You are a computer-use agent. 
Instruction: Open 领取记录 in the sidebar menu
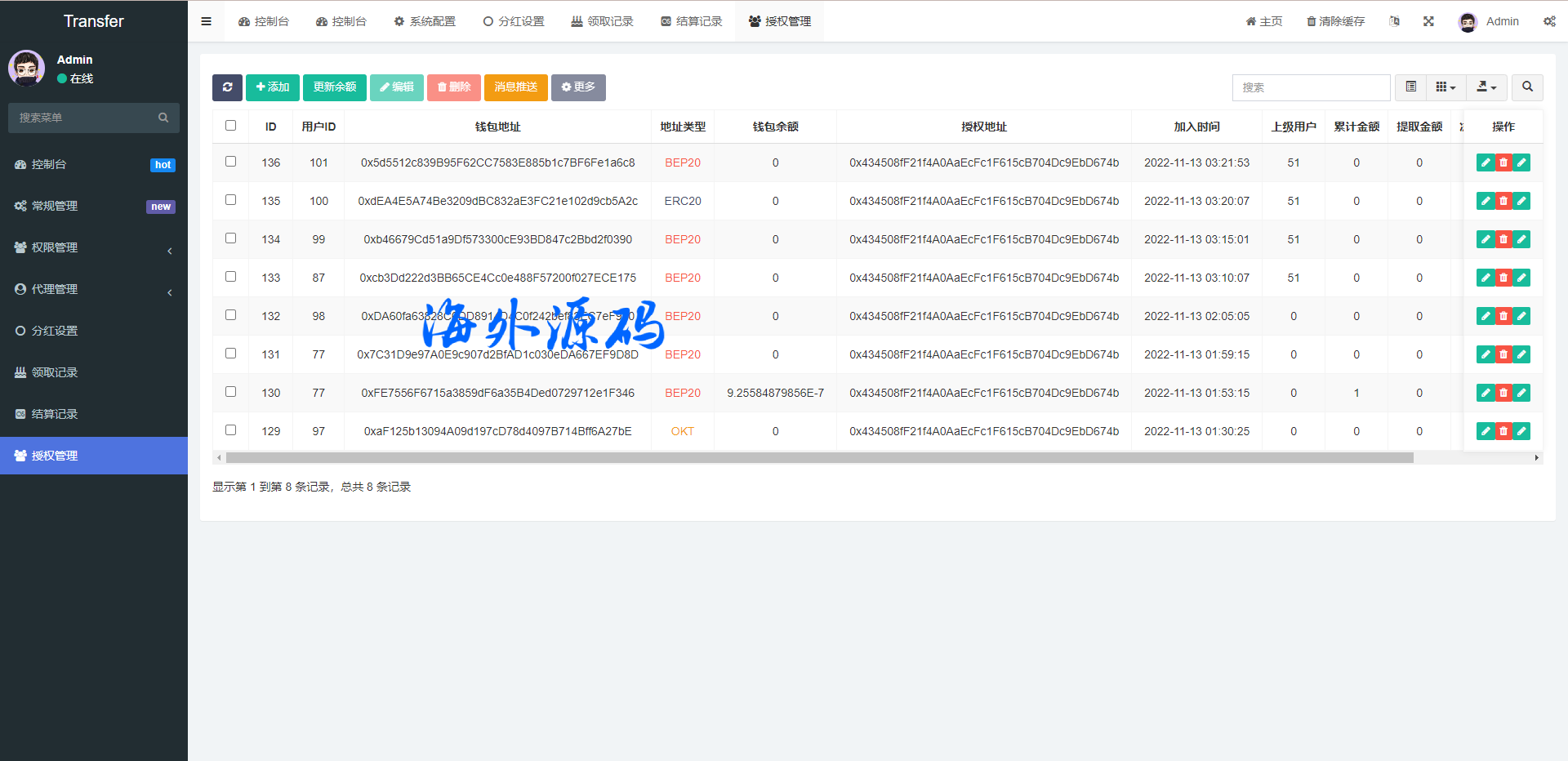pos(55,372)
